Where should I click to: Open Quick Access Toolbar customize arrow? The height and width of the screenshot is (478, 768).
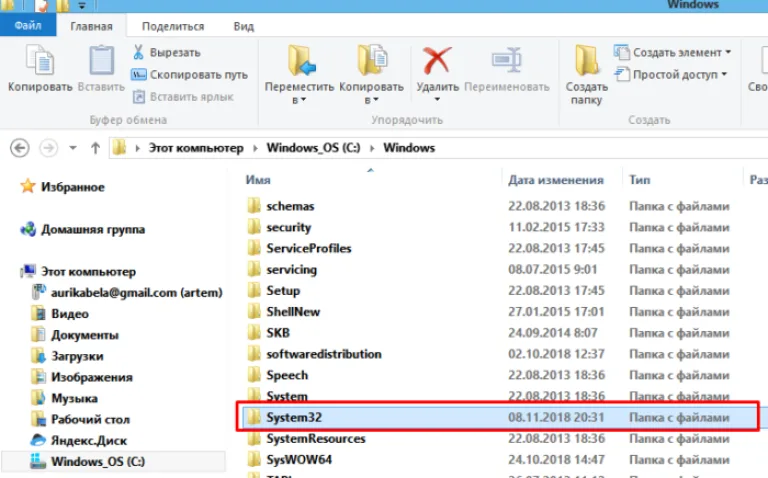click(x=82, y=6)
